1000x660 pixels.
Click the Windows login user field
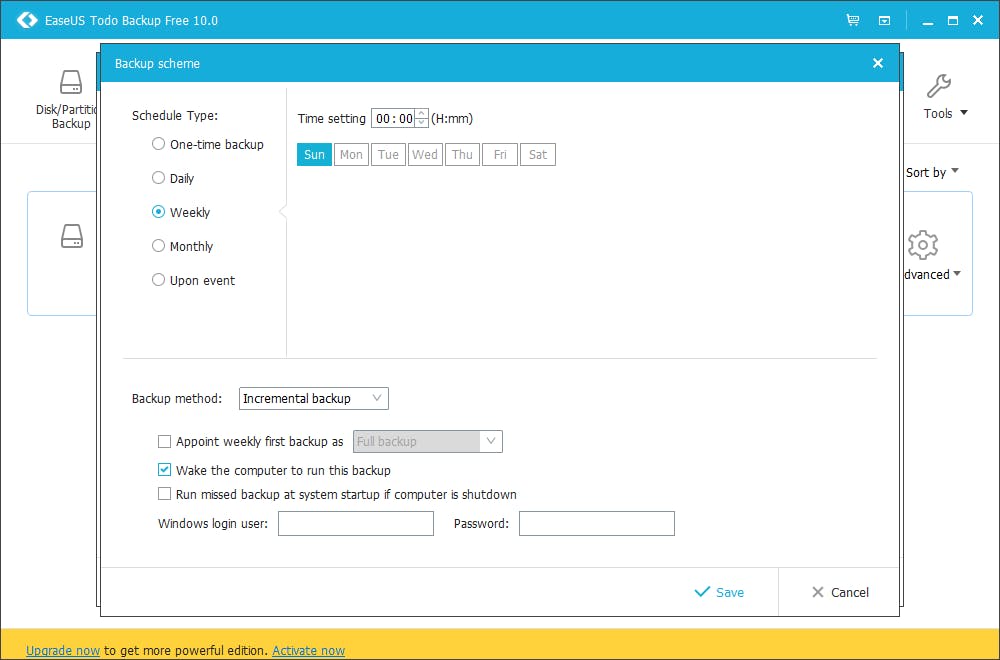pos(356,524)
